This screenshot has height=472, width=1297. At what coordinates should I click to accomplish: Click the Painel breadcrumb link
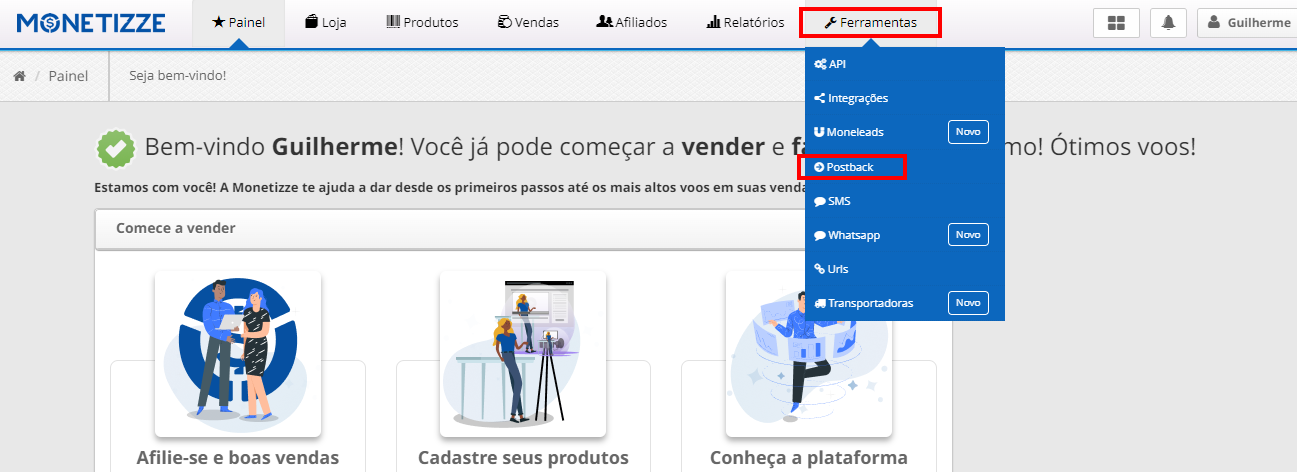pos(68,76)
